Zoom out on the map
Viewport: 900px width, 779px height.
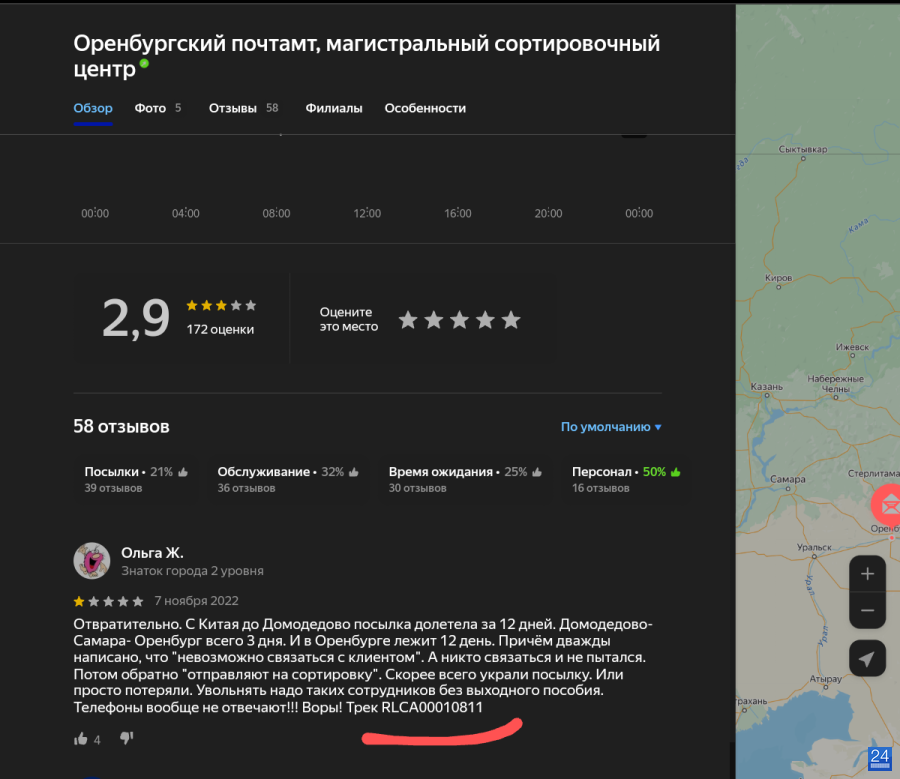point(867,610)
